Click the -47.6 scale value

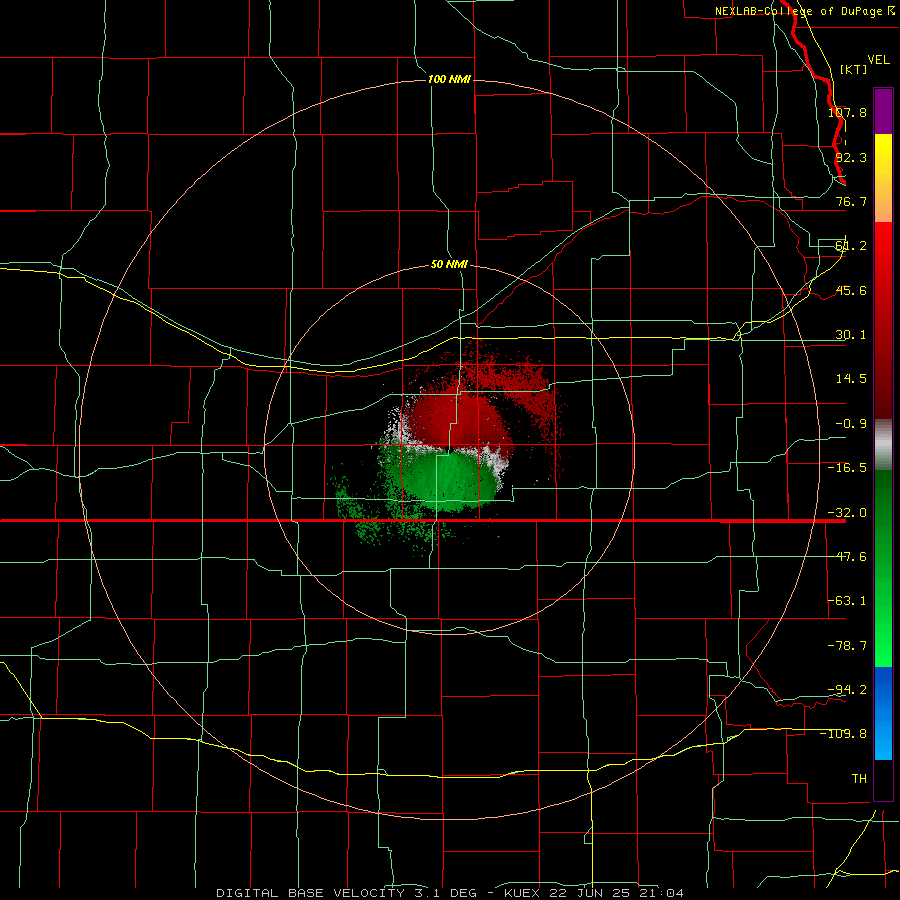pos(847,557)
